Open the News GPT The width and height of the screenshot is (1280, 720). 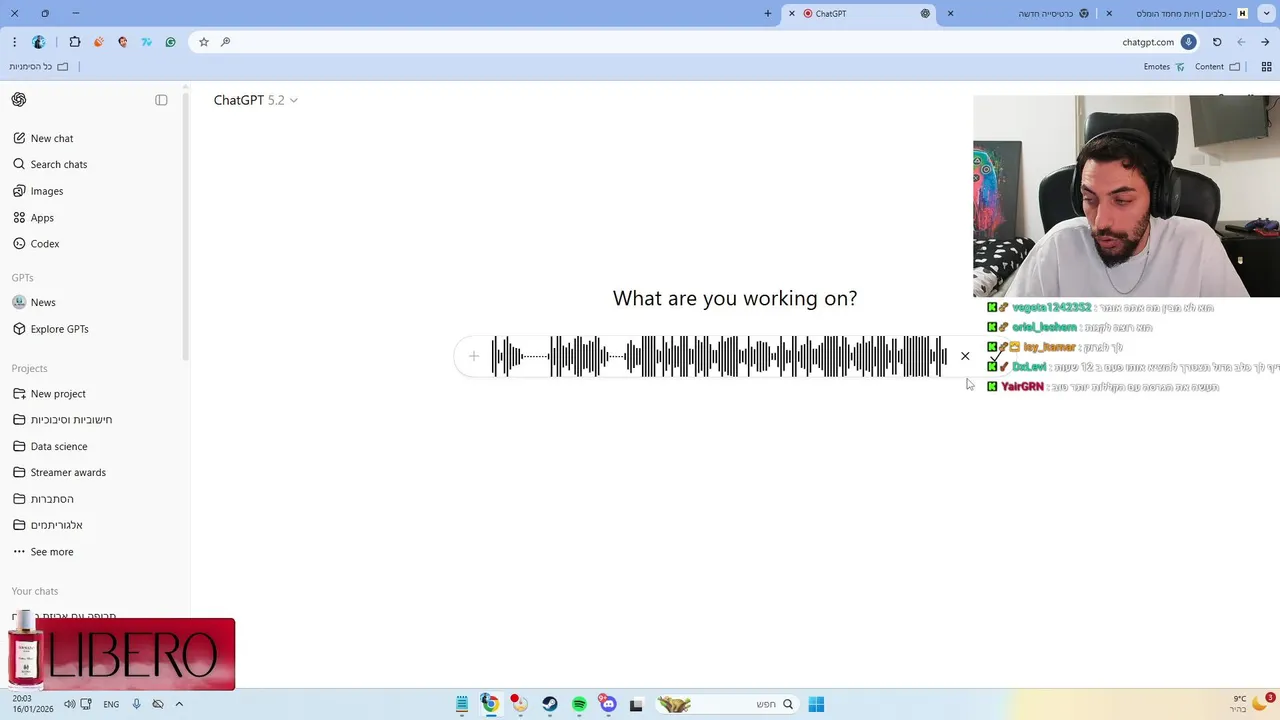pos(34,302)
